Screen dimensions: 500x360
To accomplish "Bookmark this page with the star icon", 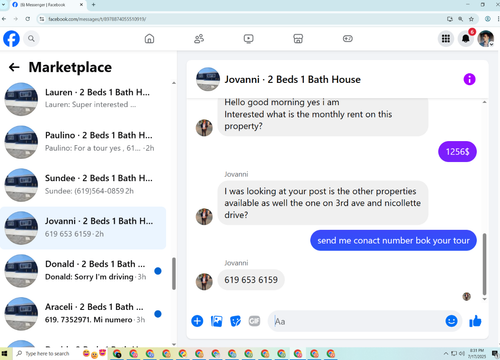I will [471, 19].
